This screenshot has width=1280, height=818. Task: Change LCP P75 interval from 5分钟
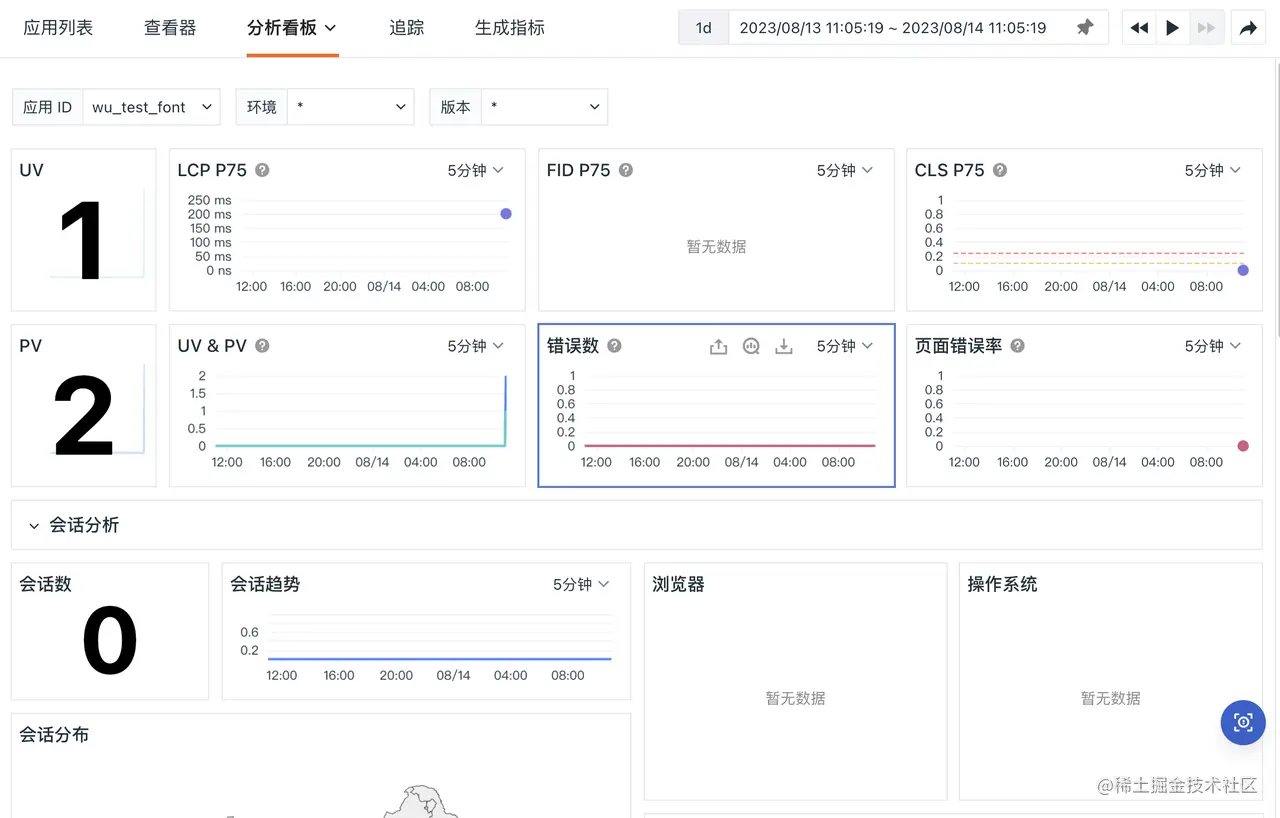click(x=476, y=171)
